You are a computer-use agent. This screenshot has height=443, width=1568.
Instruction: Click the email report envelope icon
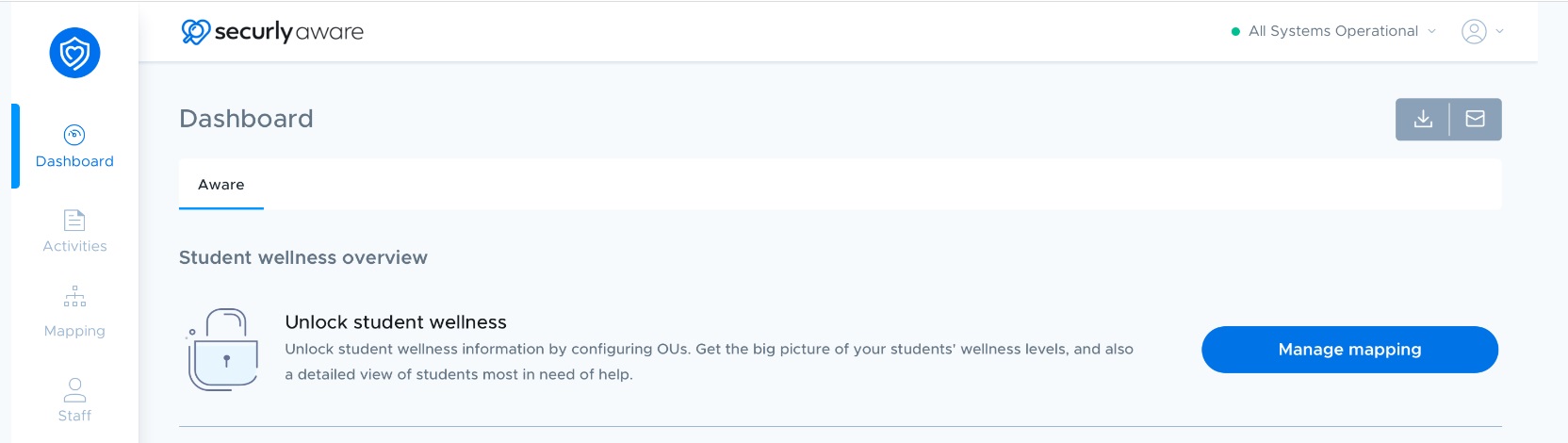point(1476,119)
